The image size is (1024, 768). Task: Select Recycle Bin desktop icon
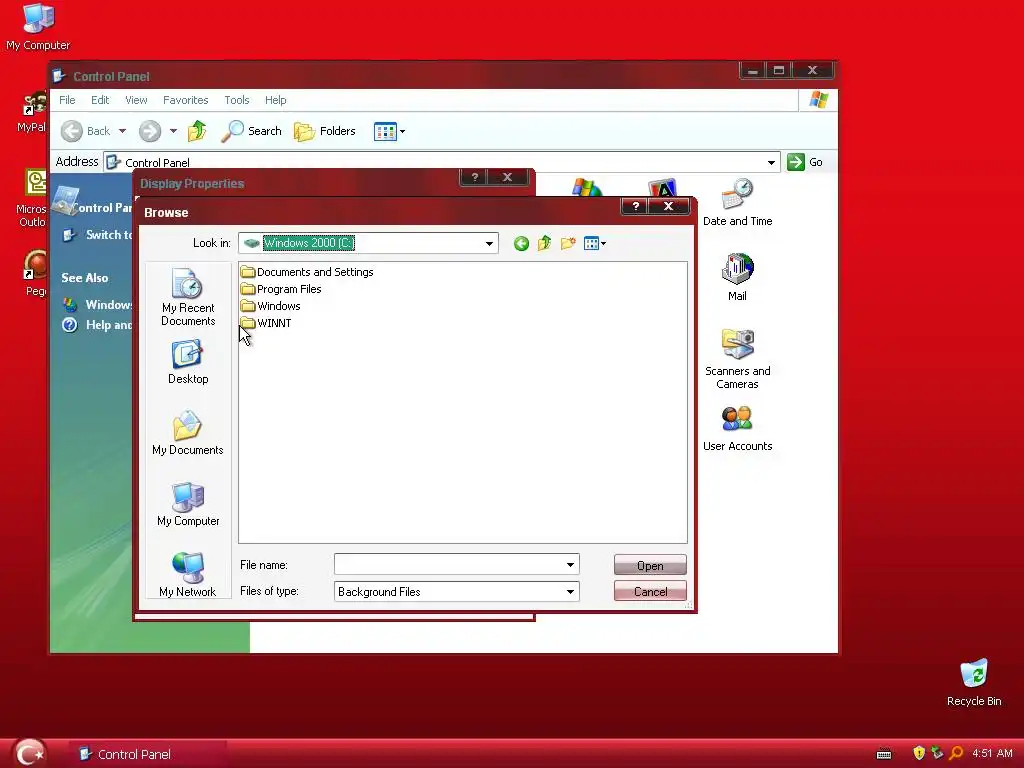point(974,682)
